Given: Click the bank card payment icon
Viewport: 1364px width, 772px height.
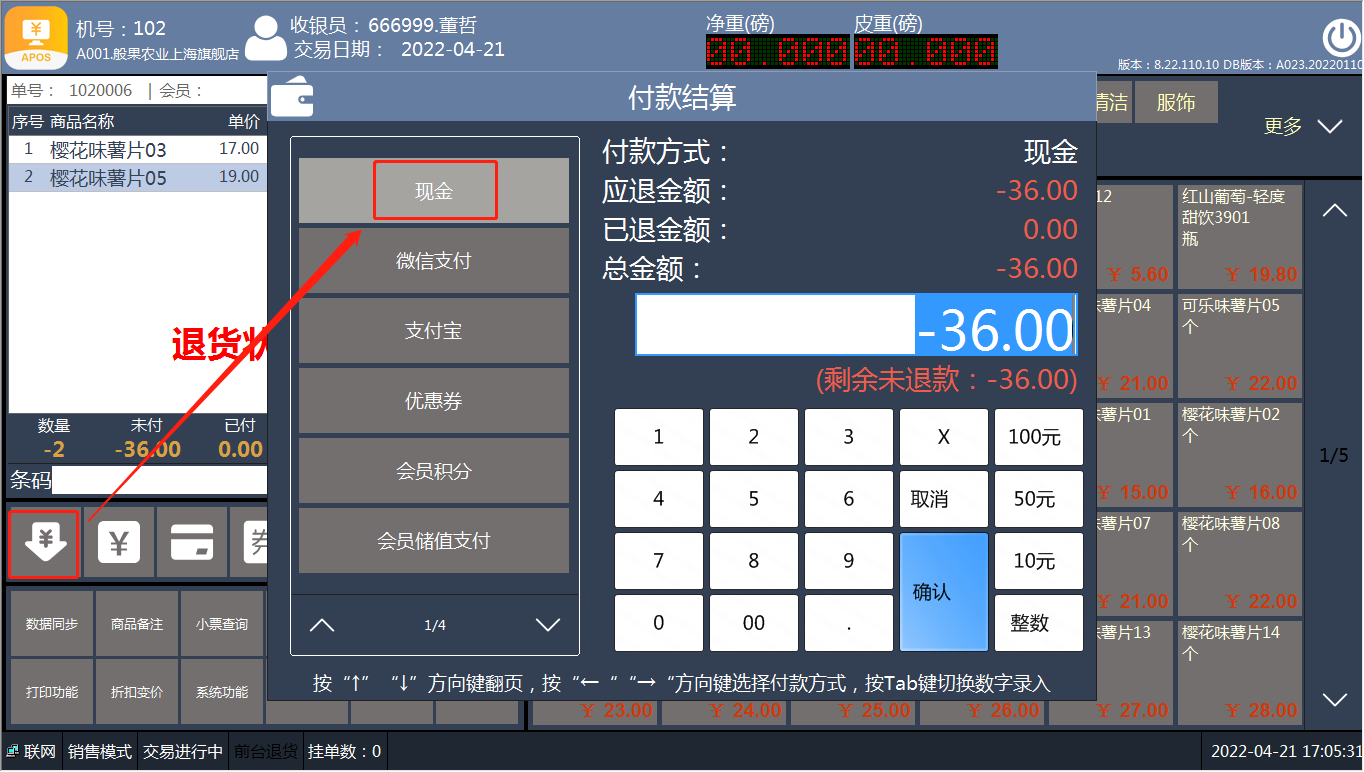Looking at the screenshot, I should 191,543.
